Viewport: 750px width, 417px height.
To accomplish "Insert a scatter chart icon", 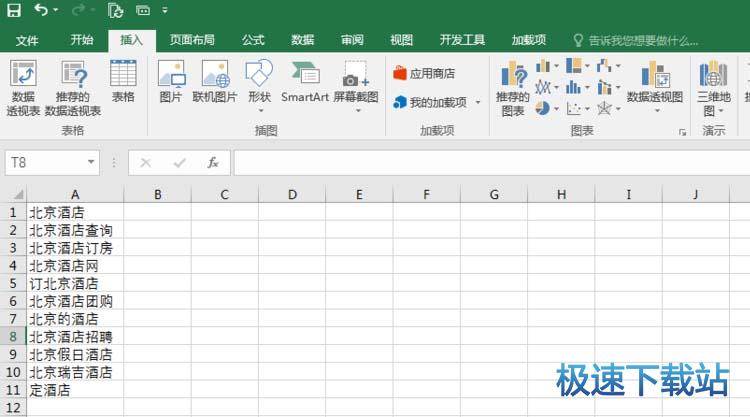I will [573, 109].
